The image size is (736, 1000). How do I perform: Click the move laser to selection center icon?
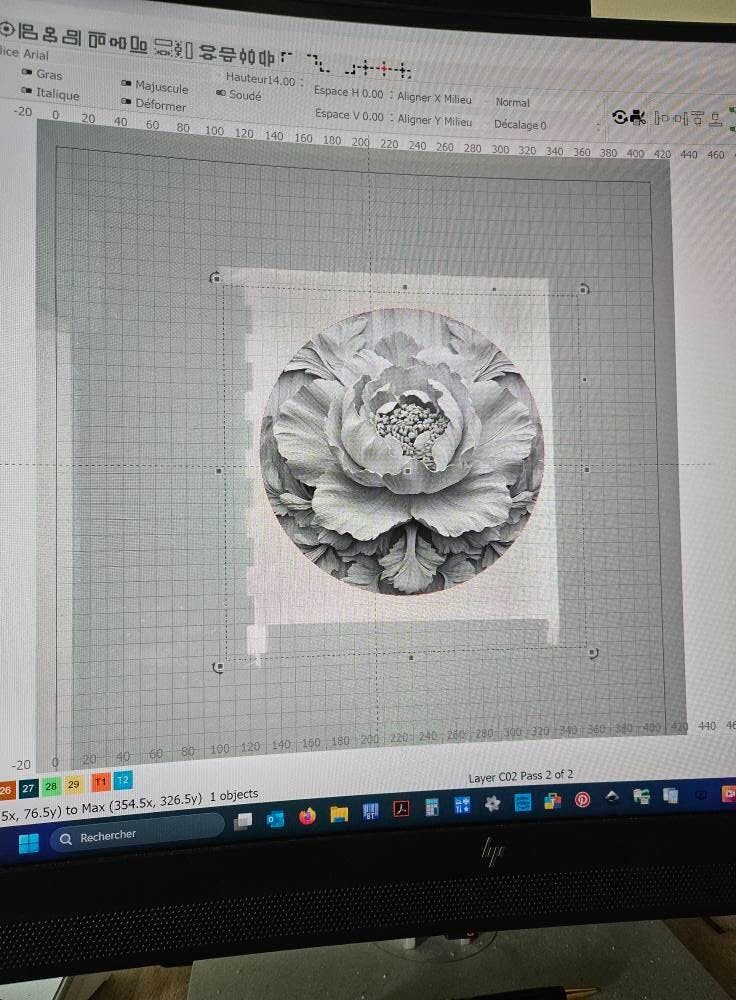pos(383,68)
